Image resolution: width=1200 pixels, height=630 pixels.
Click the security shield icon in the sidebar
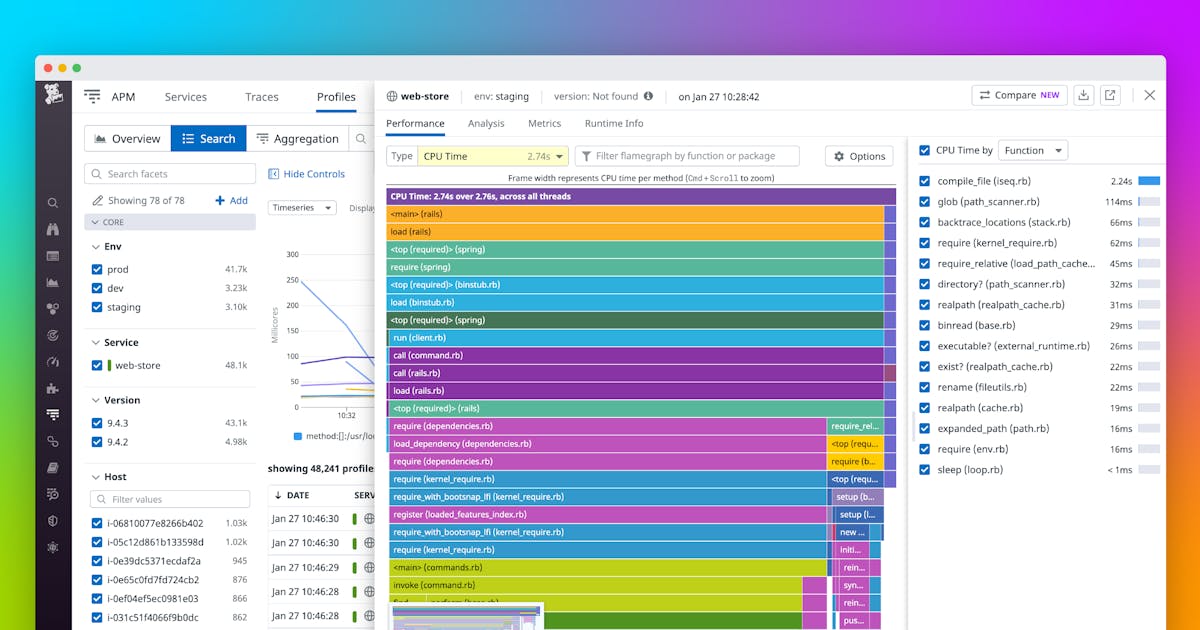tap(52, 521)
